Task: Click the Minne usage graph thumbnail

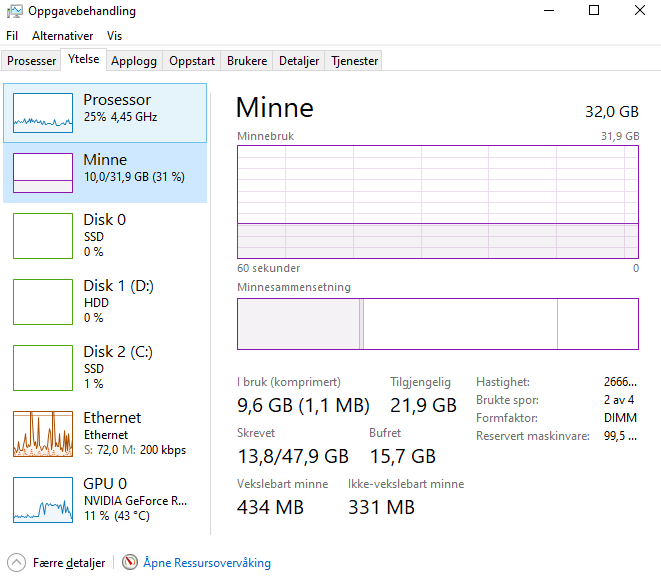Action: tap(42, 173)
